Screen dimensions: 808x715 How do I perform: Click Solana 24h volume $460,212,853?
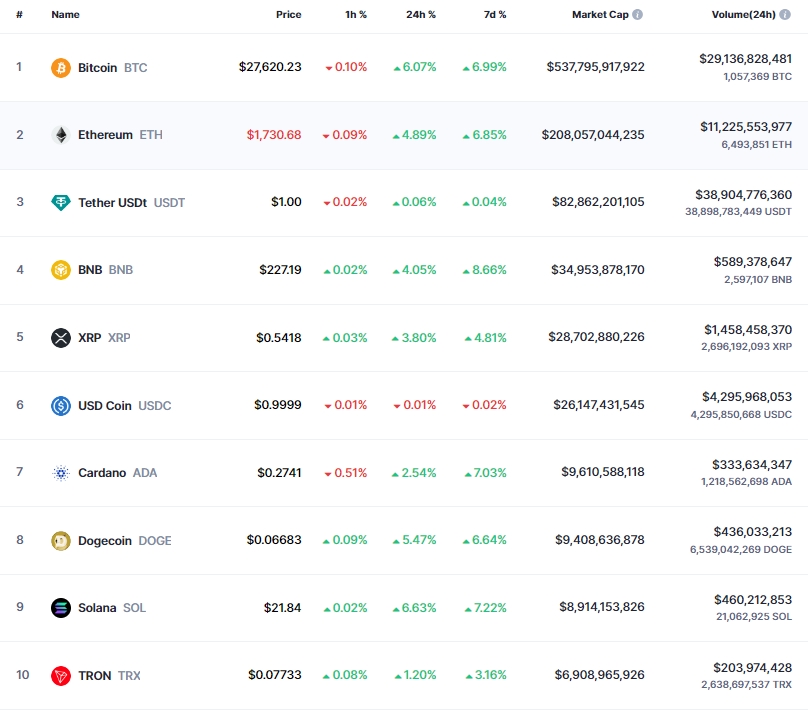[x=753, y=600]
